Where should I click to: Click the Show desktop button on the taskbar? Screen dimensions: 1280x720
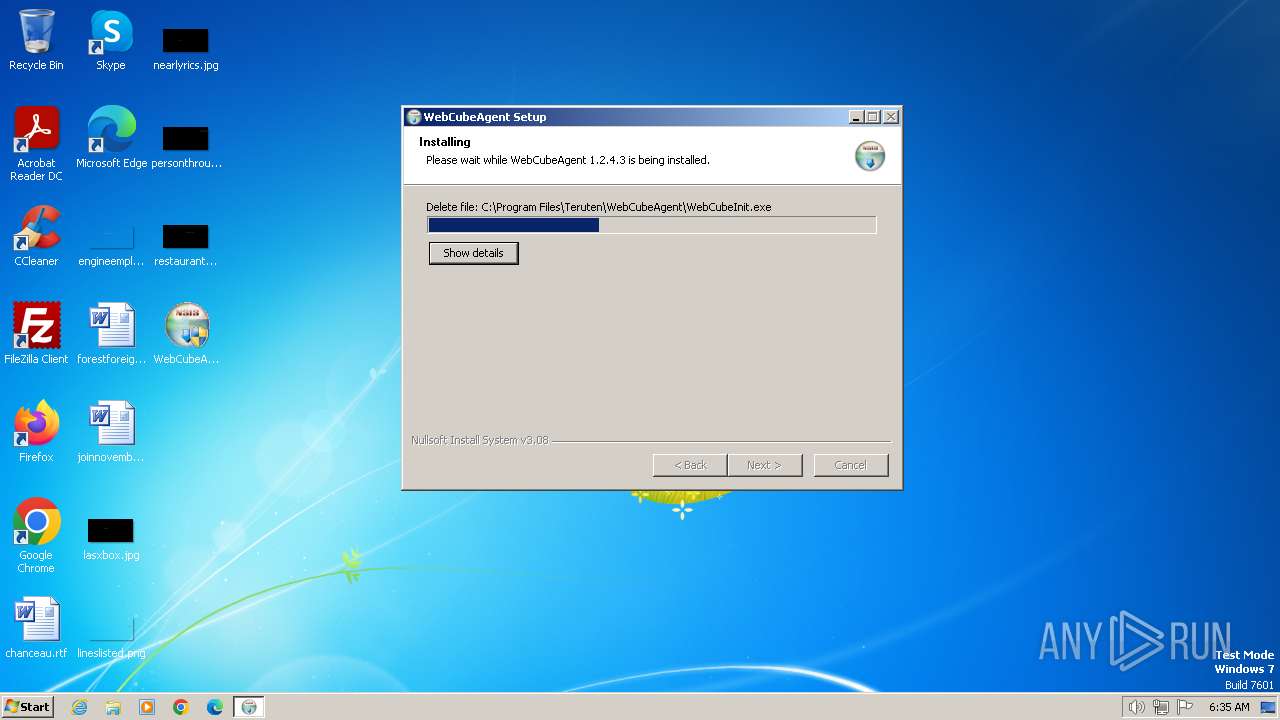1269,707
